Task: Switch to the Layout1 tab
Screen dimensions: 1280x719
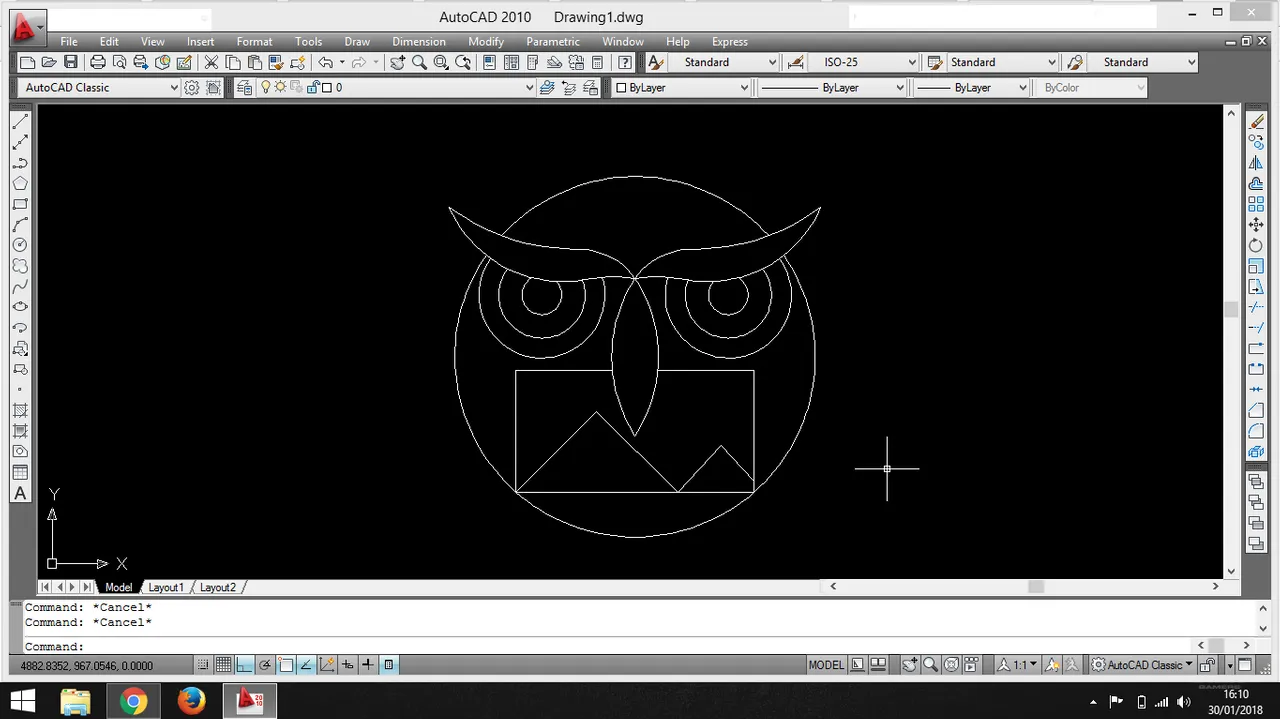Action: tap(166, 587)
